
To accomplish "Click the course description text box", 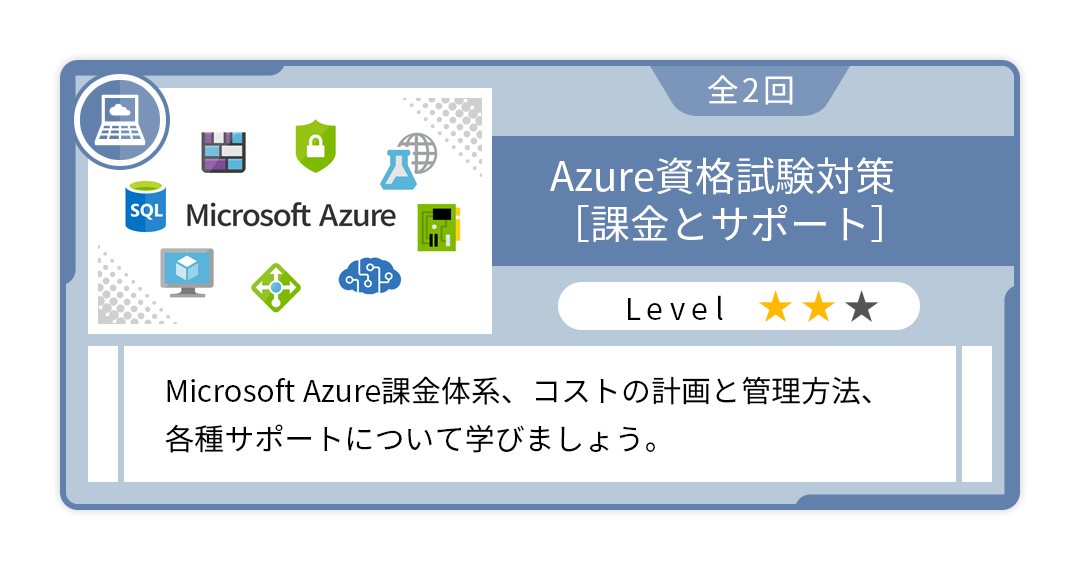I will [x=540, y=414].
